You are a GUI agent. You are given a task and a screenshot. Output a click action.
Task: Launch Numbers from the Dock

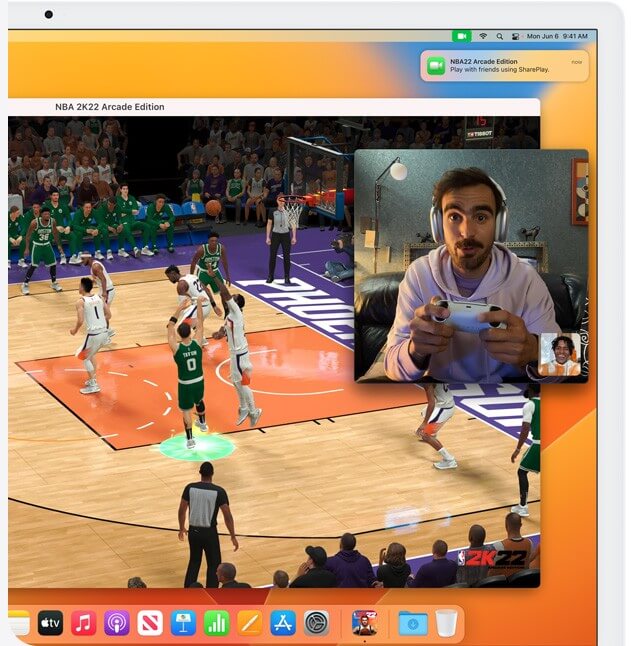pos(217,623)
